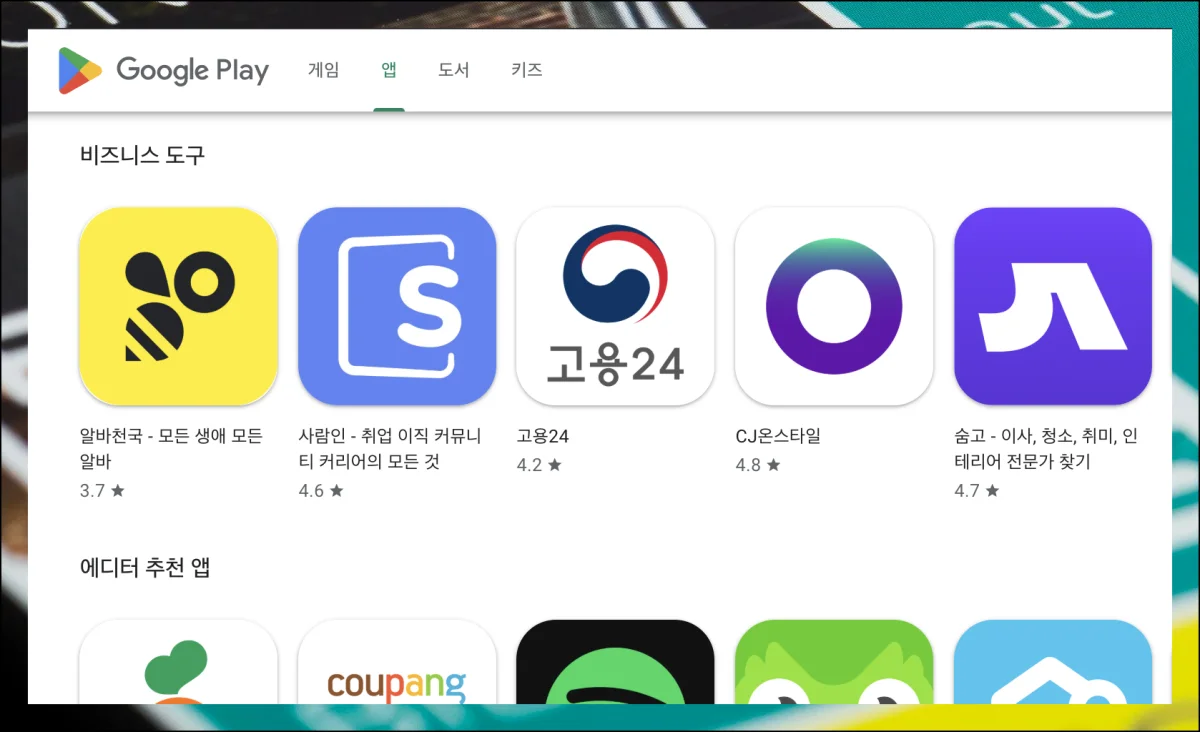Viewport: 1200px width, 732px height.
Task: Open the 키즈 tab
Action: pyautogui.click(x=526, y=70)
